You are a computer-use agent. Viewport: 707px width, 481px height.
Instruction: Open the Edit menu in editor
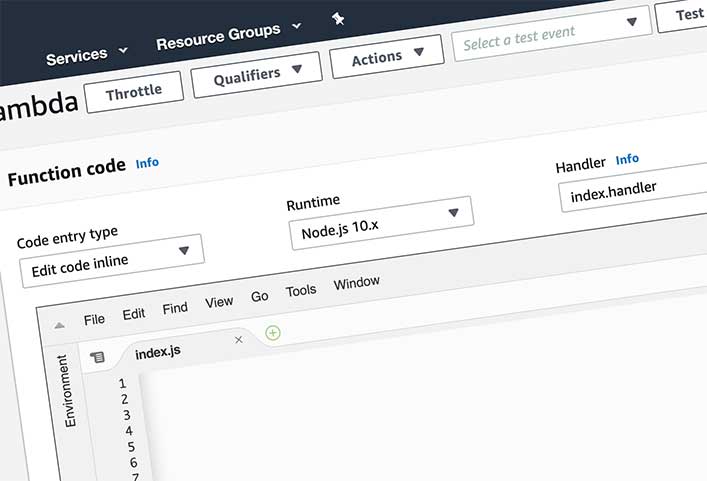pyautogui.click(x=134, y=314)
